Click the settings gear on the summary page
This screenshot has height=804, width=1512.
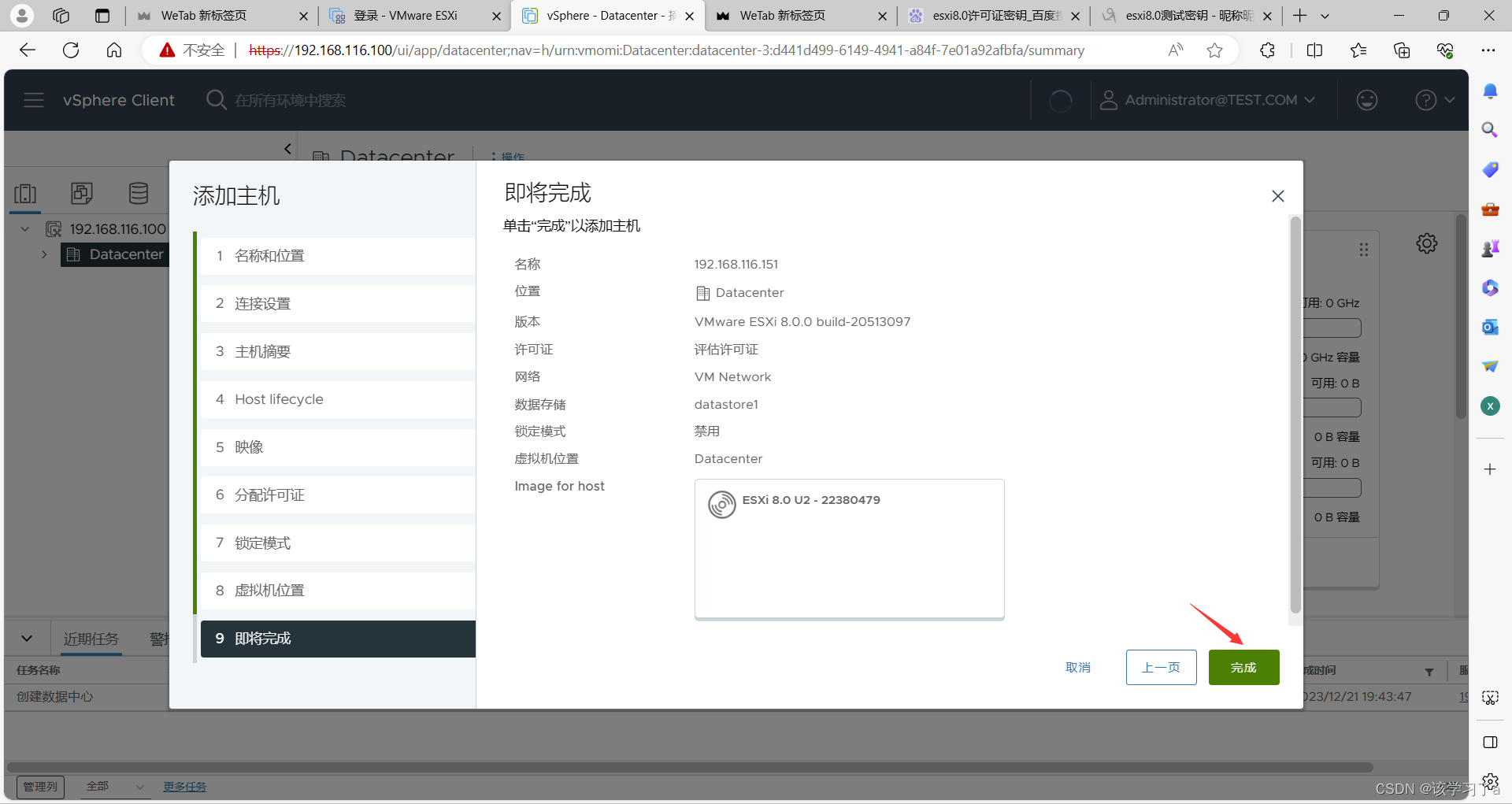click(x=1426, y=243)
